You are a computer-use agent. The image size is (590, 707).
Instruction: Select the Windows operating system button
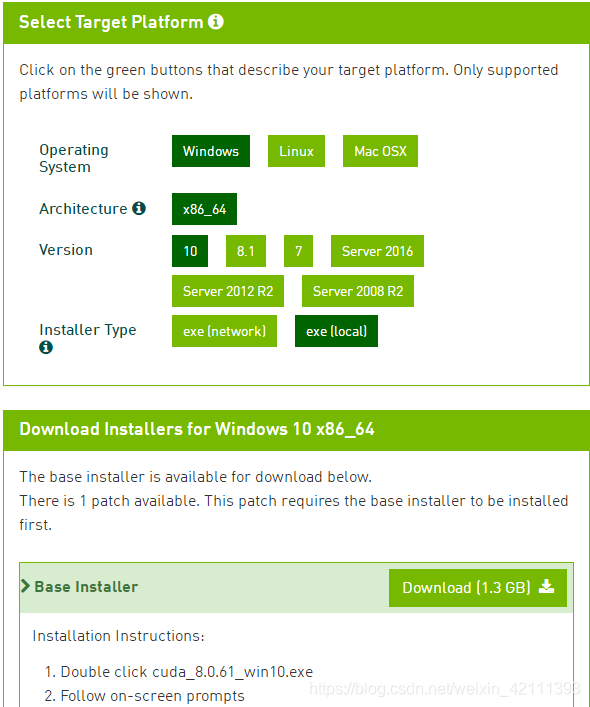click(x=210, y=151)
